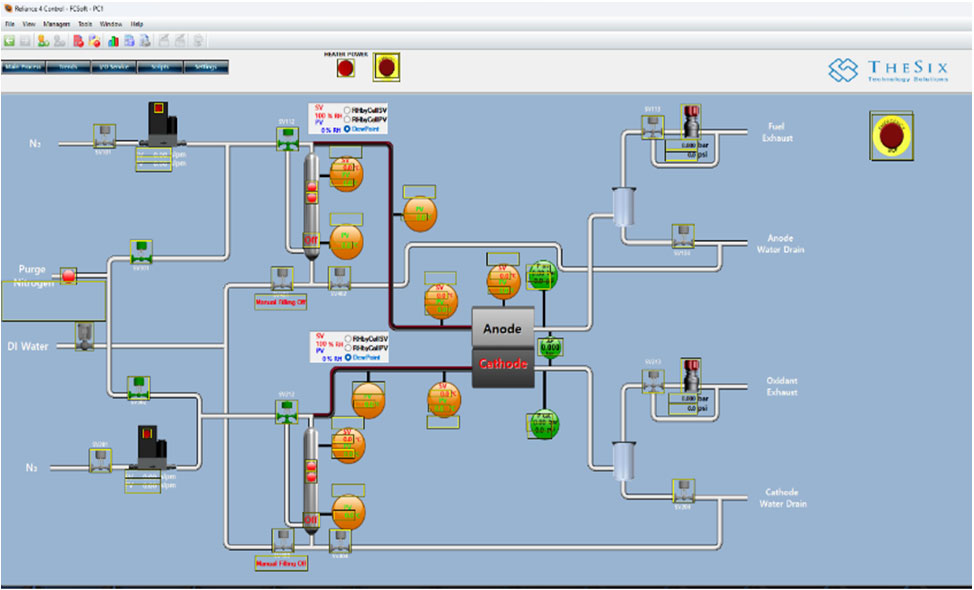
Task: Select DewPoint radio for the cathode humidifier
Action: (348, 358)
